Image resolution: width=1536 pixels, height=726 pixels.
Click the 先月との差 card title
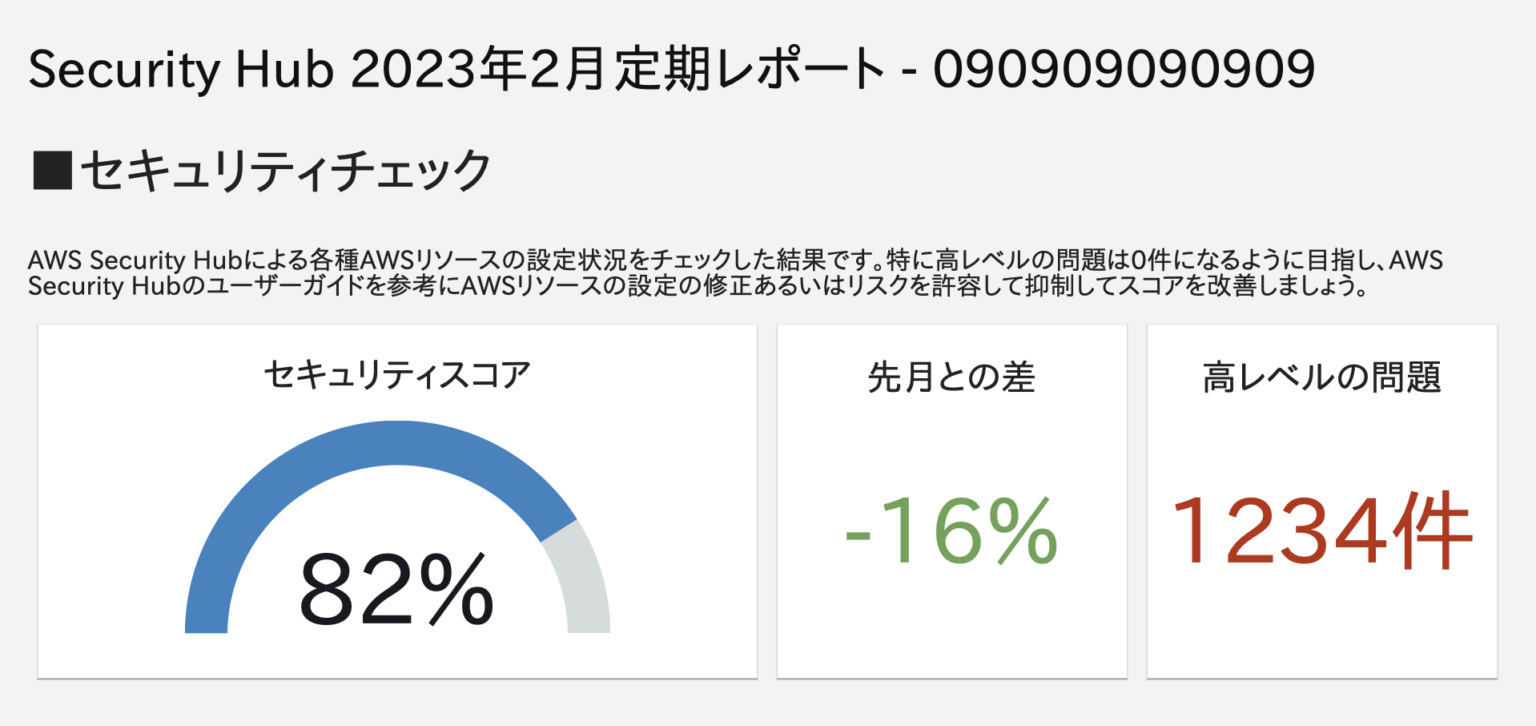(x=951, y=377)
